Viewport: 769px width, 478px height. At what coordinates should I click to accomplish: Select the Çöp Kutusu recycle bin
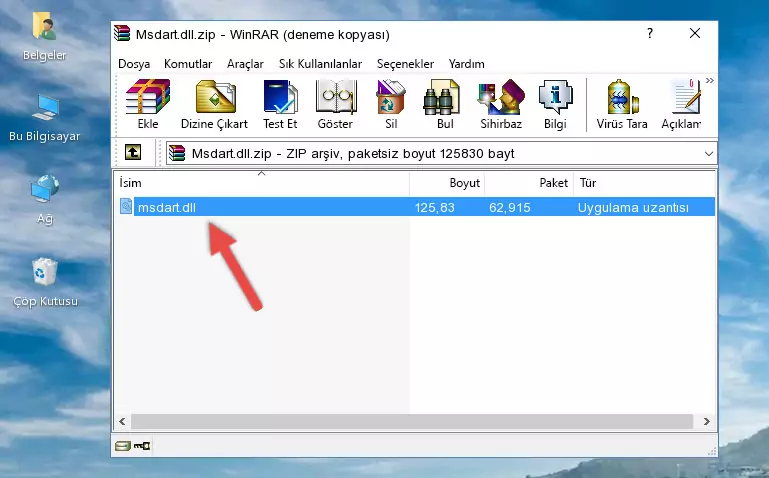pyautogui.click(x=45, y=283)
